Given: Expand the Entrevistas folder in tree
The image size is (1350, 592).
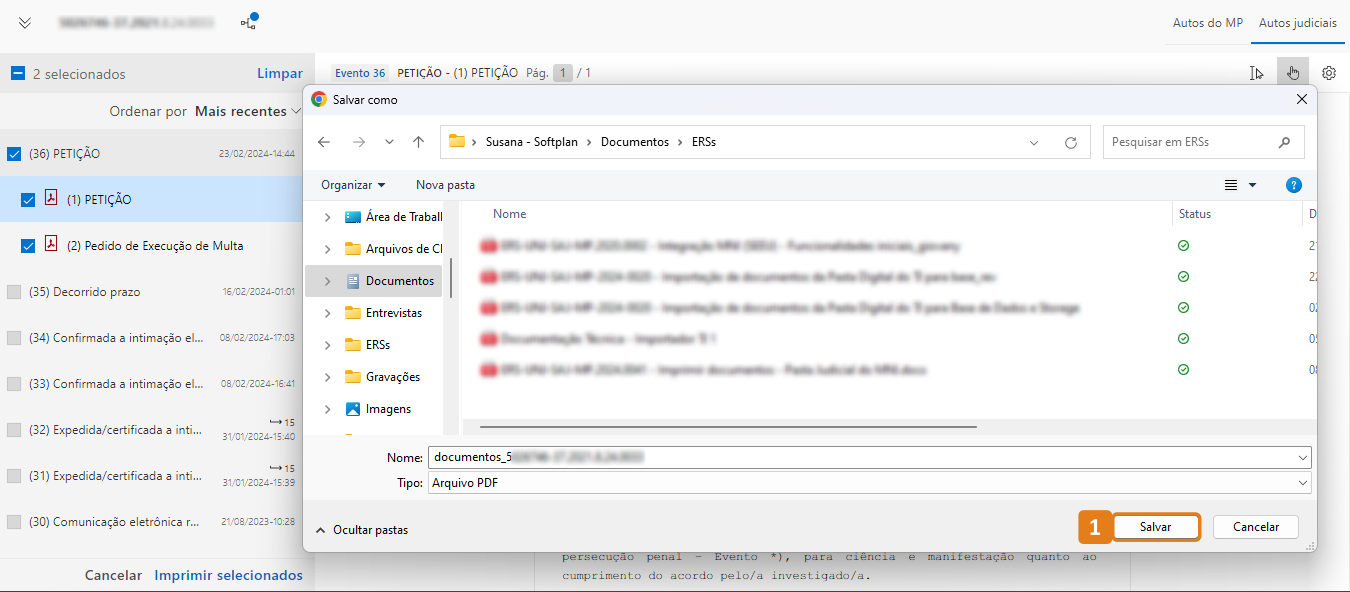Looking at the screenshot, I should [x=328, y=313].
